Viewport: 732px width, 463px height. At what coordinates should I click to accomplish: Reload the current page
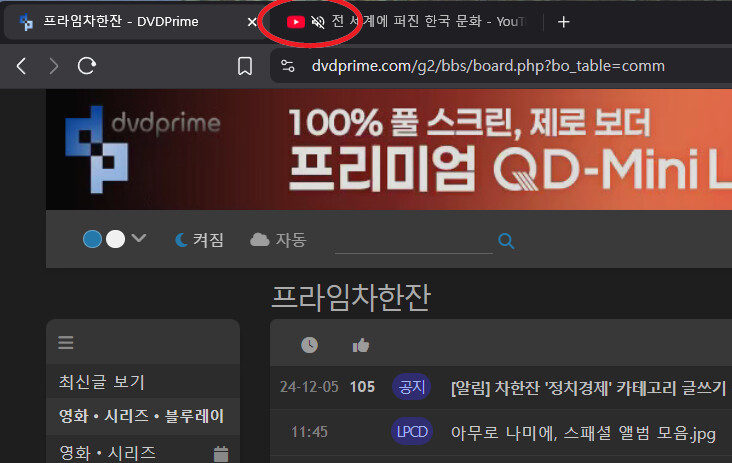click(87, 66)
